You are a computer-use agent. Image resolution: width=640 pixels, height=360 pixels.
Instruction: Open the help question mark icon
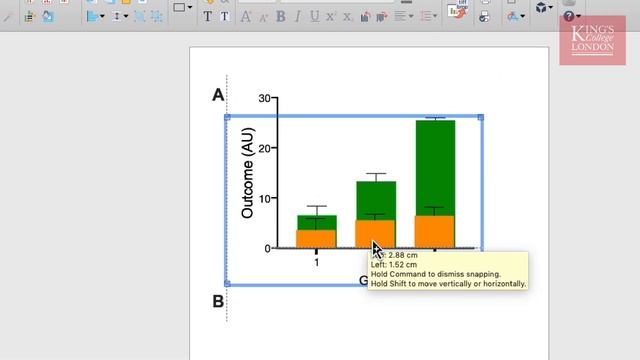click(x=569, y=16)
